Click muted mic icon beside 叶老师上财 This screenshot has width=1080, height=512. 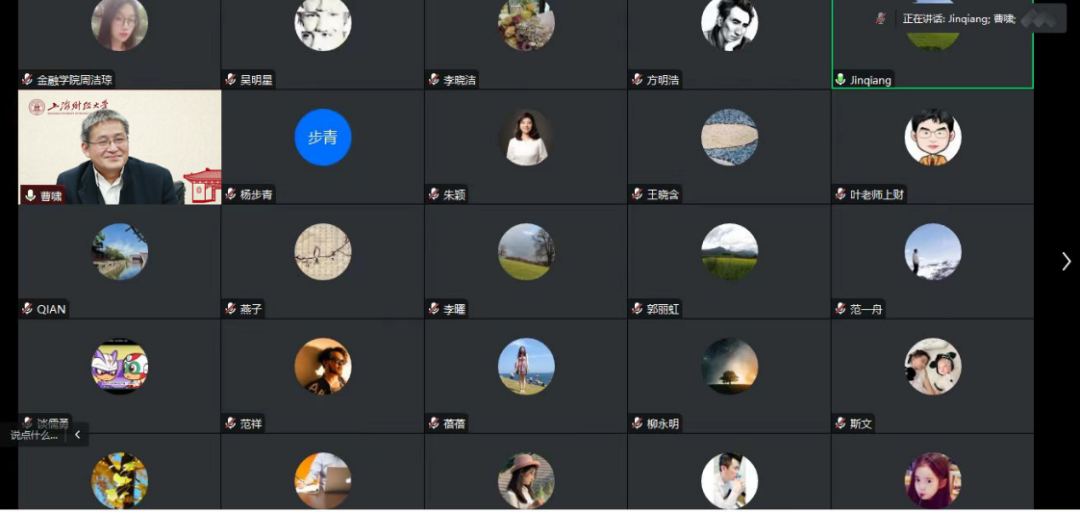[840, 194]
